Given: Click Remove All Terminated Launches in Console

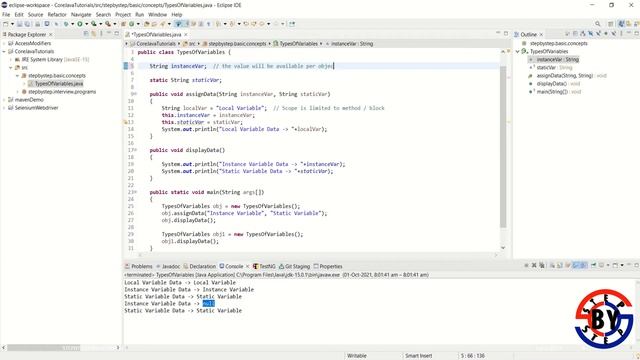Looking at the screenshot, I should [x=542, y=266].
